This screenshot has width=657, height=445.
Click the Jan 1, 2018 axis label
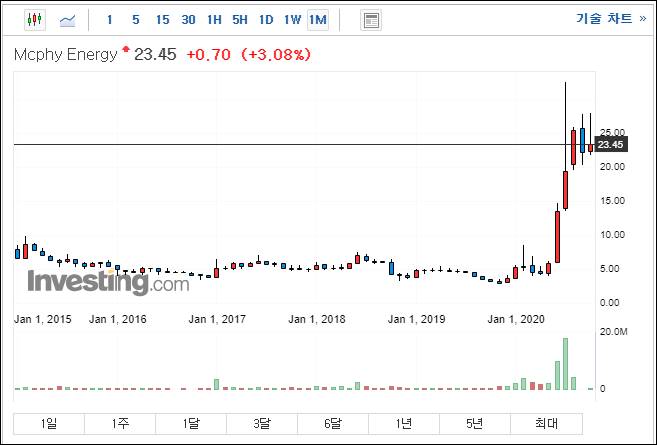pyautogui.click(x=317, y=319)
